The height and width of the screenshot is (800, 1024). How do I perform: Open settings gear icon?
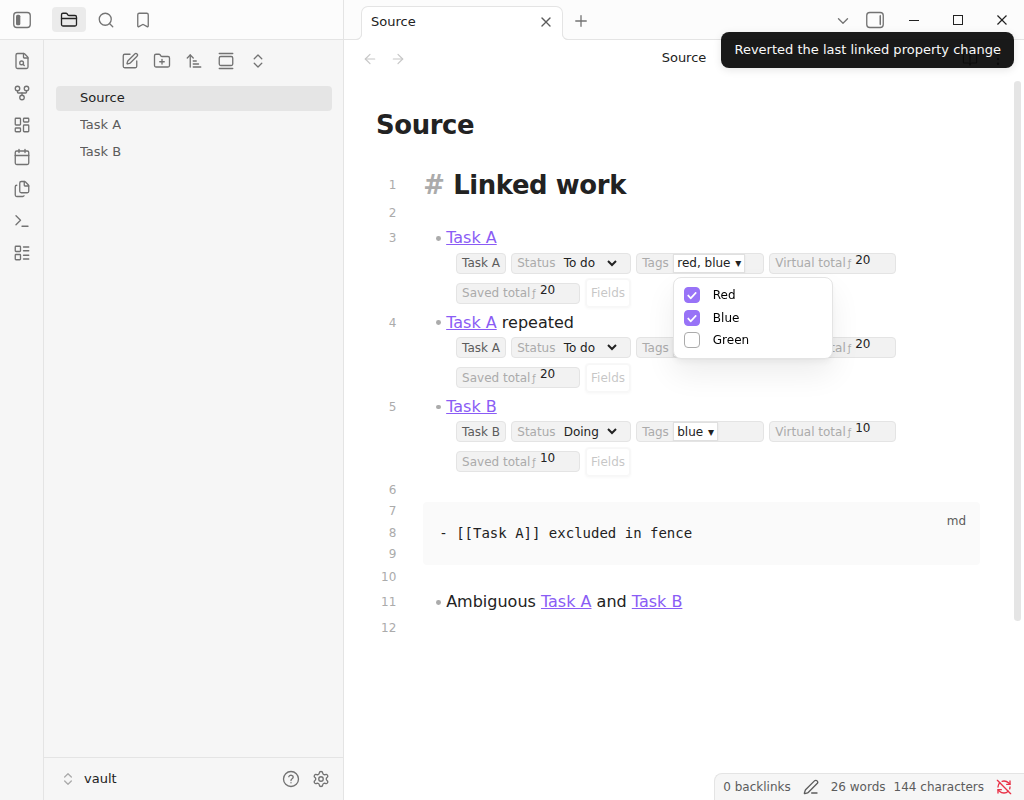click(x=321, y=778)
